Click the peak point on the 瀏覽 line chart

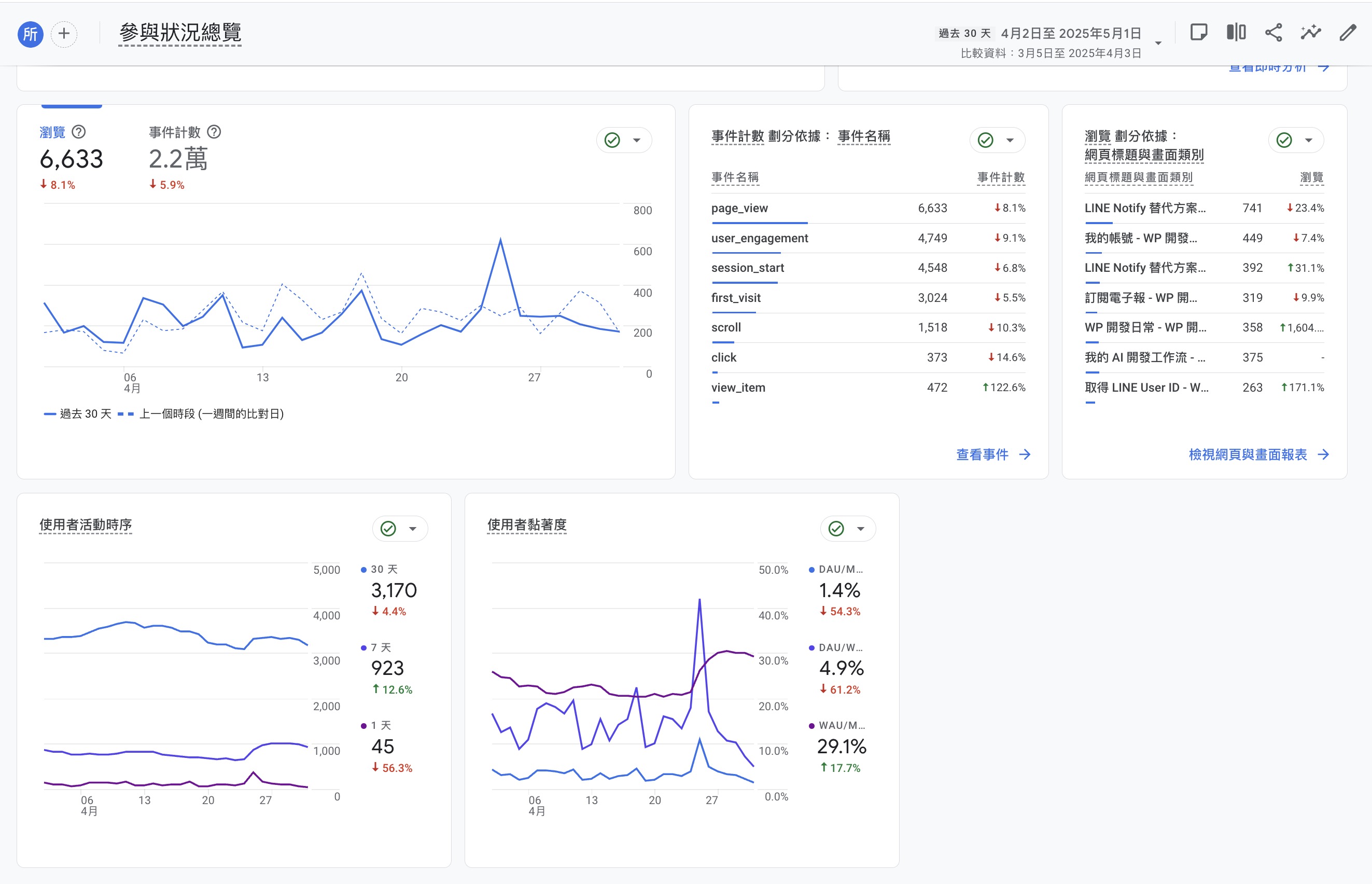pos(501,239)
